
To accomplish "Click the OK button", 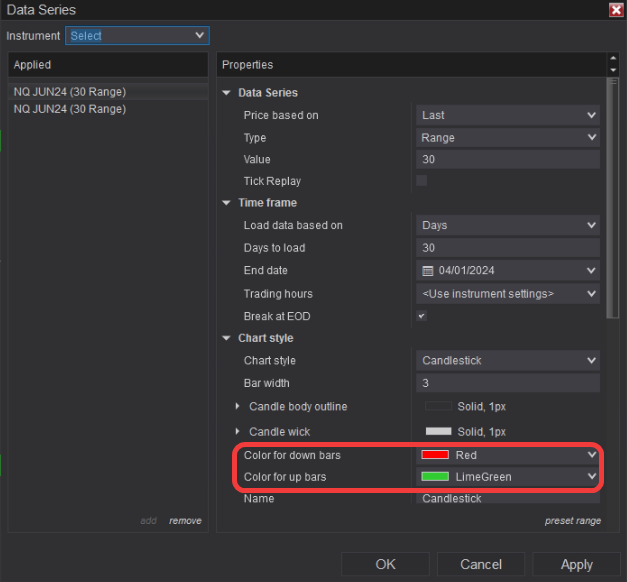I will tap(385, 564).
